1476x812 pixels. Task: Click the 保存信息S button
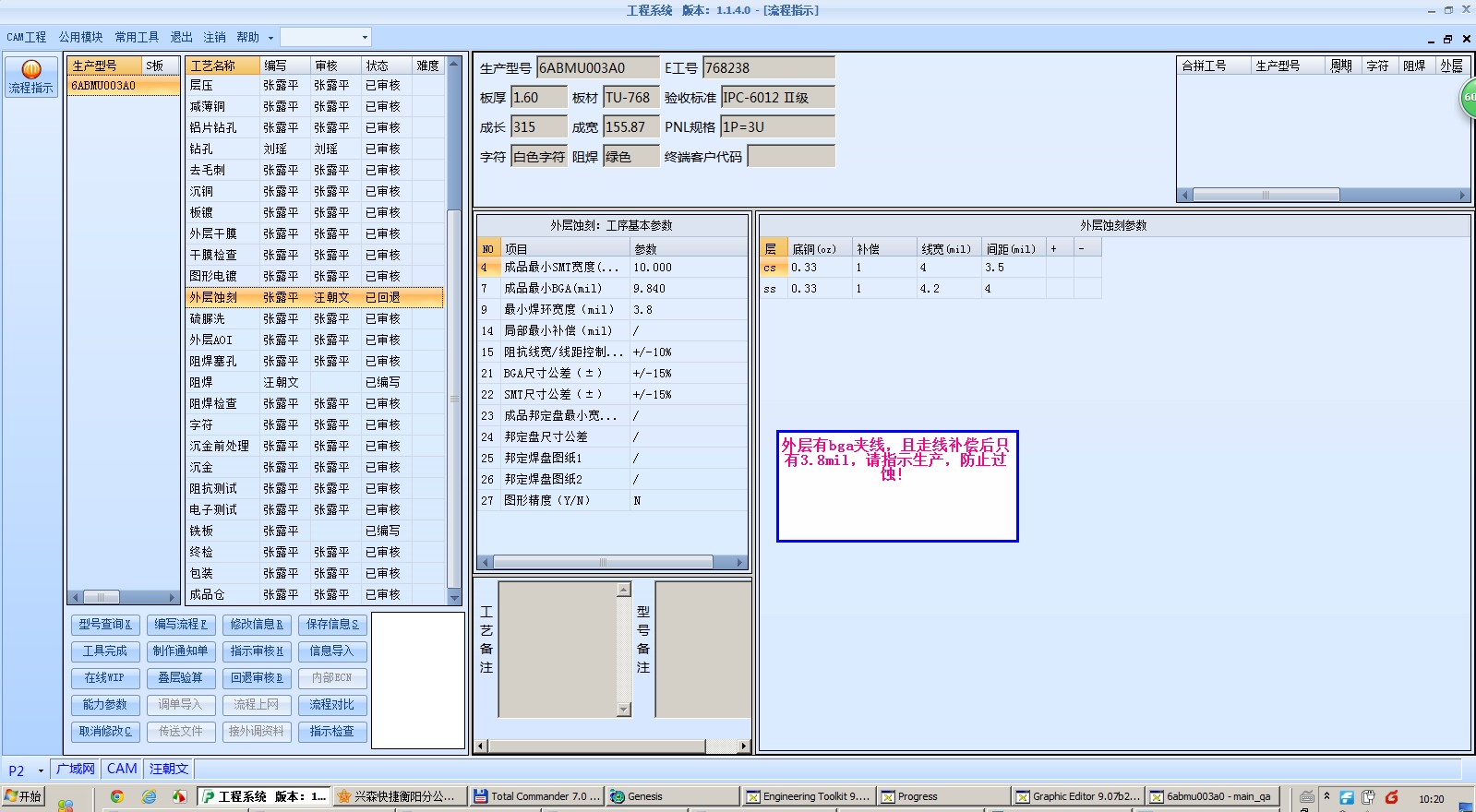[332, 625]
